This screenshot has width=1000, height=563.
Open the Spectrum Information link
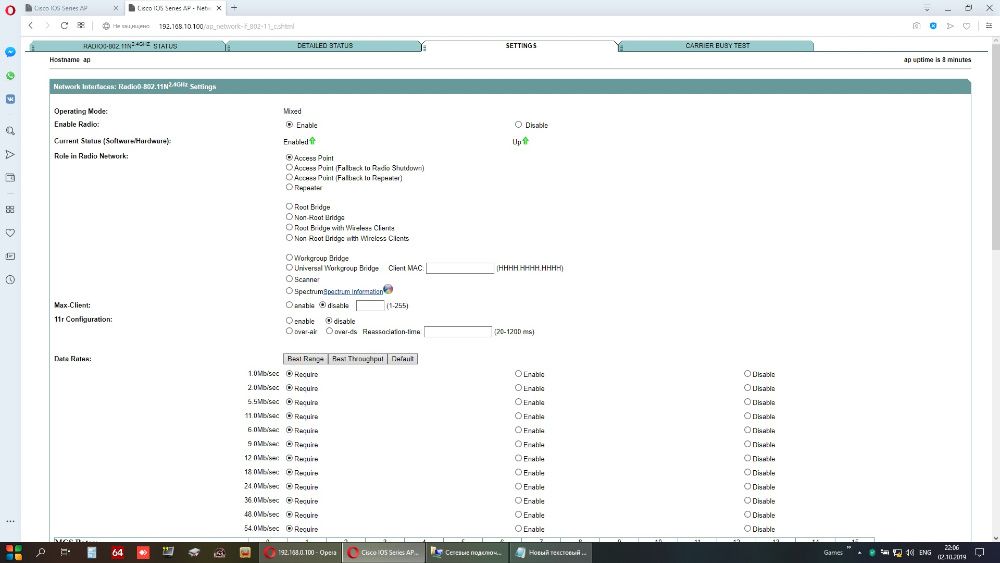(x=353, y=291)
